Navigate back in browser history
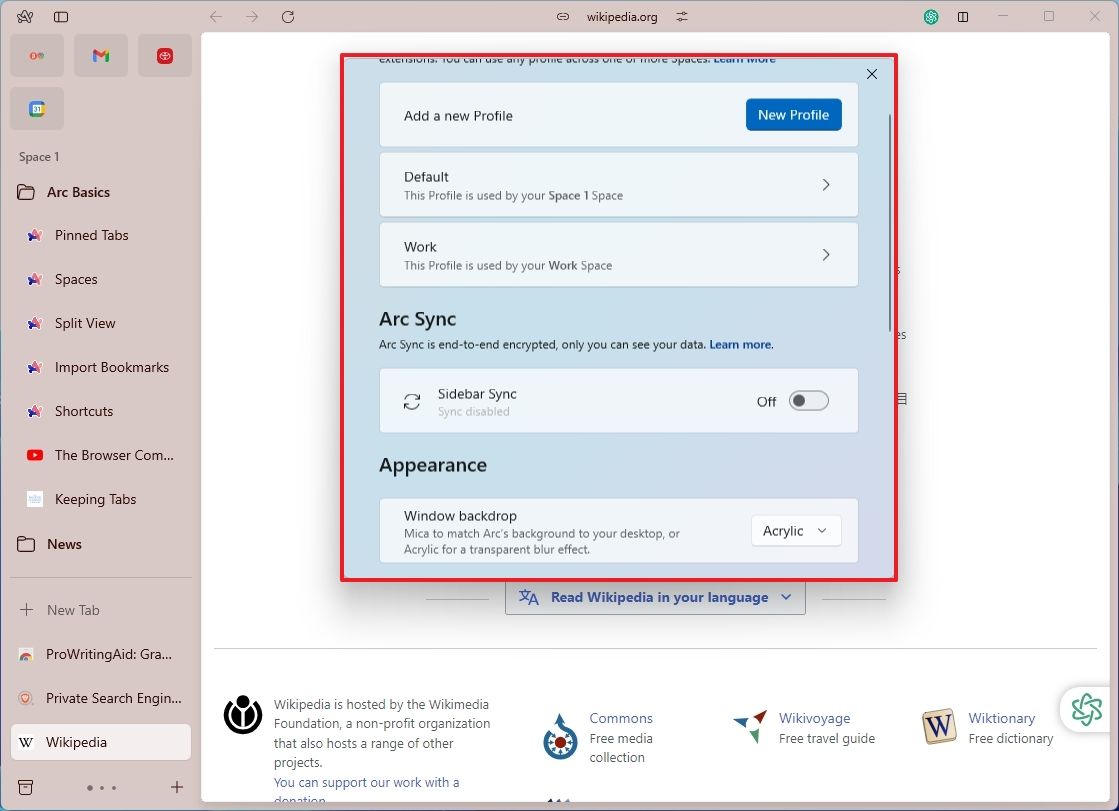The width and height of the screenshot is (1119, 811). [216, 16]
